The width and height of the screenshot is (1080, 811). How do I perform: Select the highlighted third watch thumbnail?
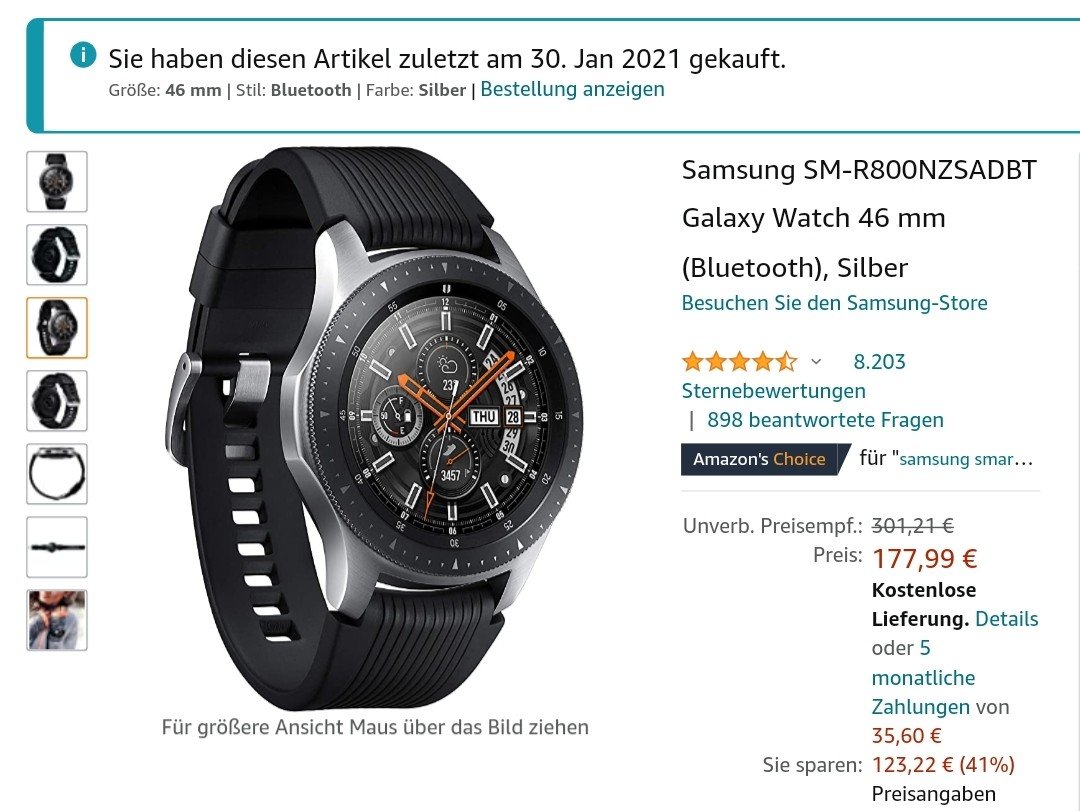tap(57, 327)
